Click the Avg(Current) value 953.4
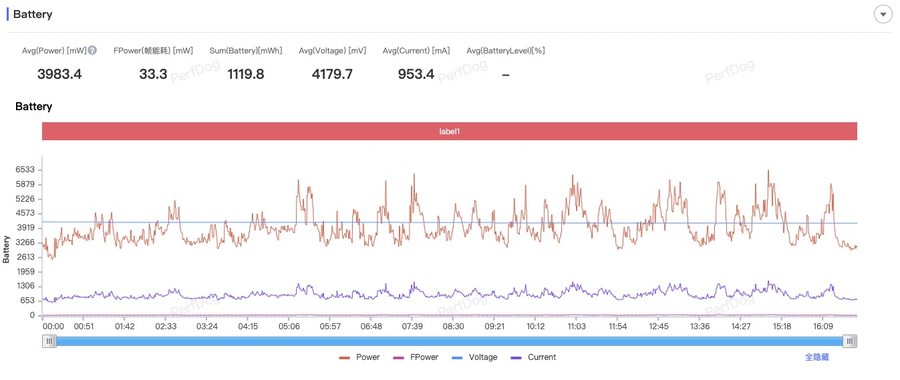The height and width of the screenshot is (380, 900). tap(416, 73)
